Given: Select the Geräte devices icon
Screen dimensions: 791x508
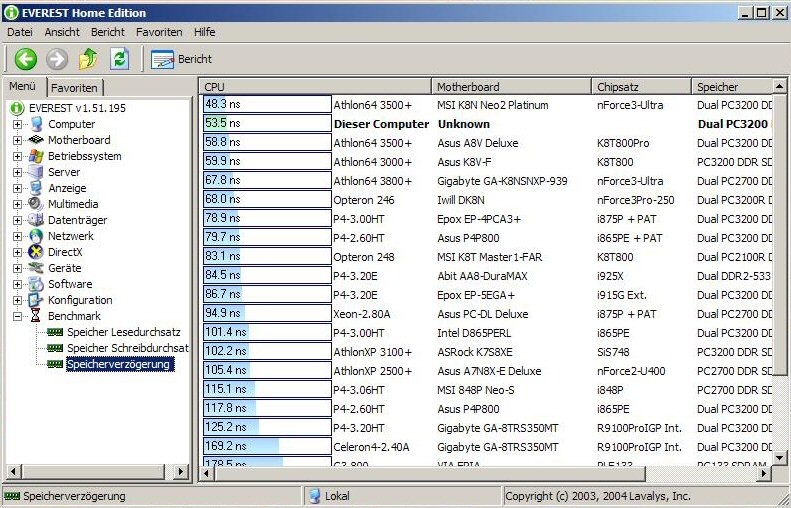Looking at the screenshot, I should click(36, 268).
